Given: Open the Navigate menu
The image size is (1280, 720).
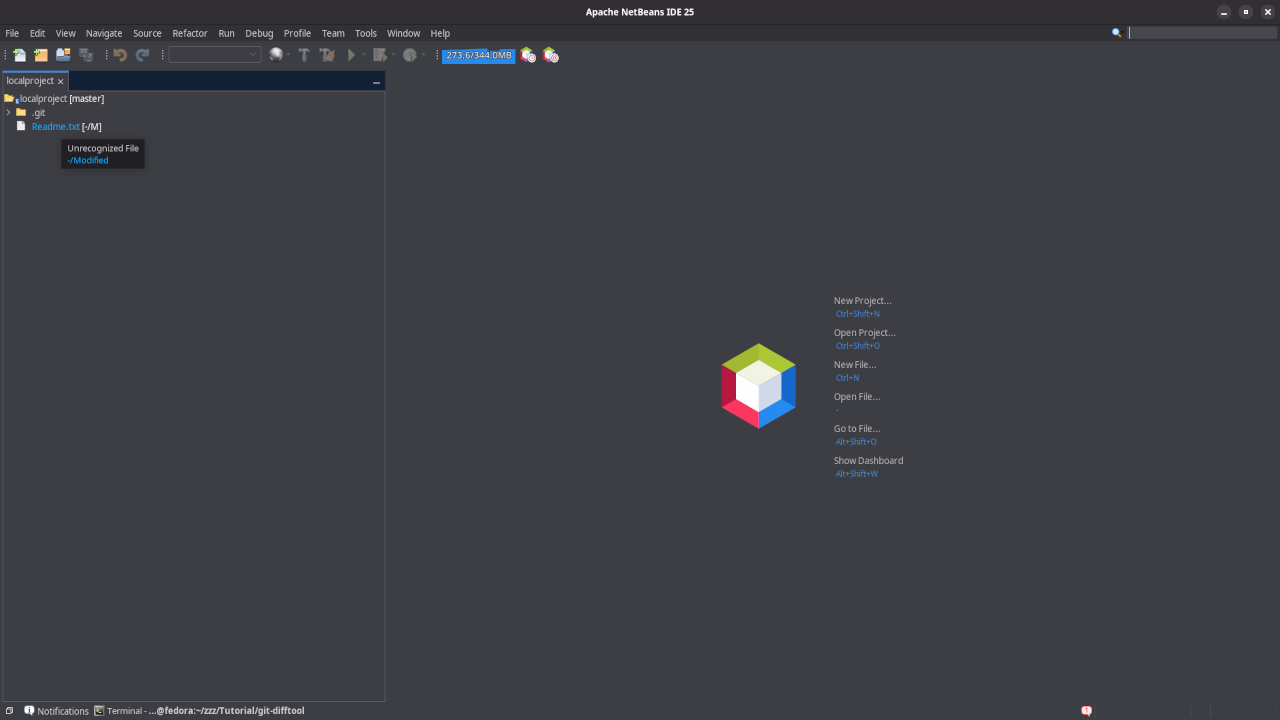Looking at the screenshot, I should click(x=104, y=33).
